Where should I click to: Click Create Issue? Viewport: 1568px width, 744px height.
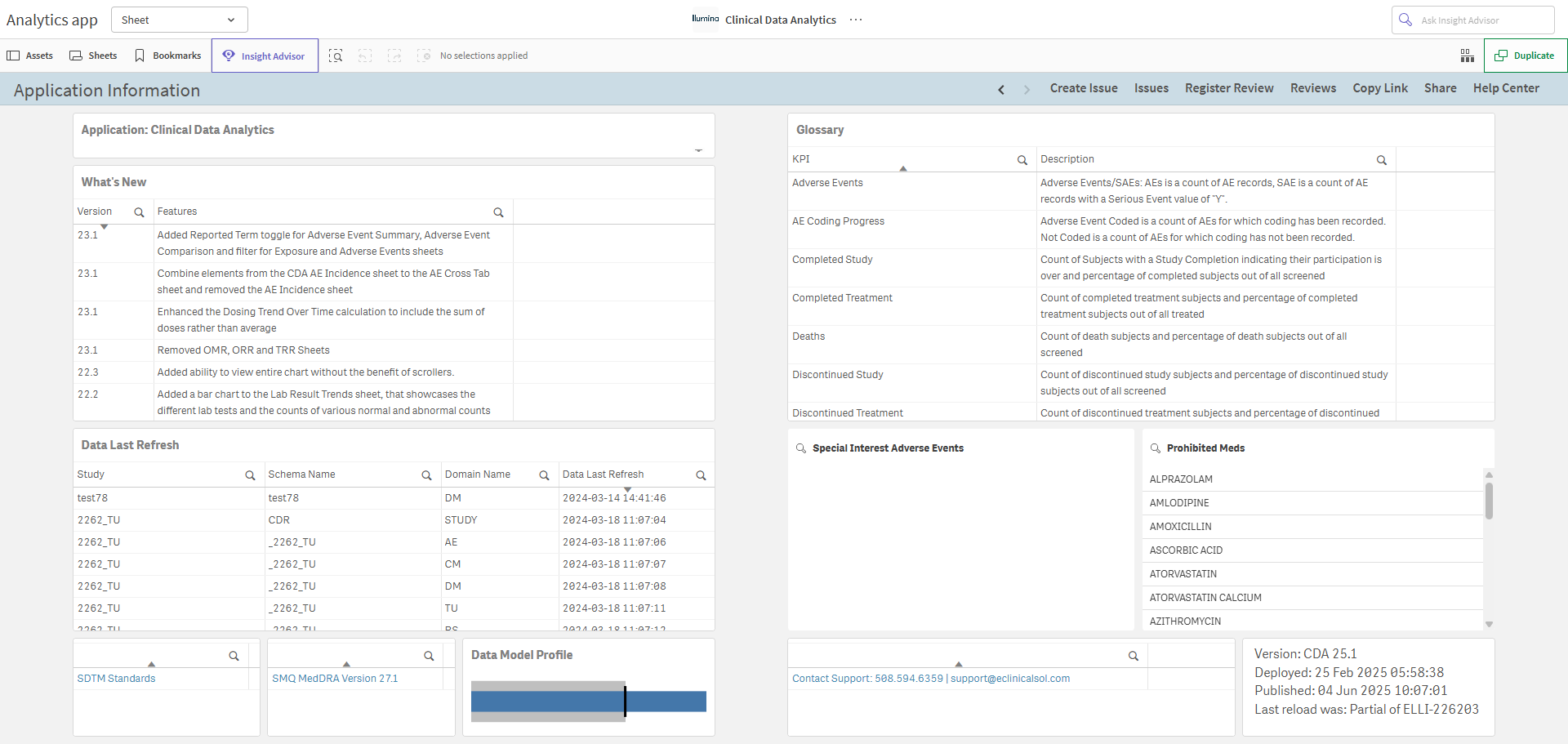[1084, 88]
